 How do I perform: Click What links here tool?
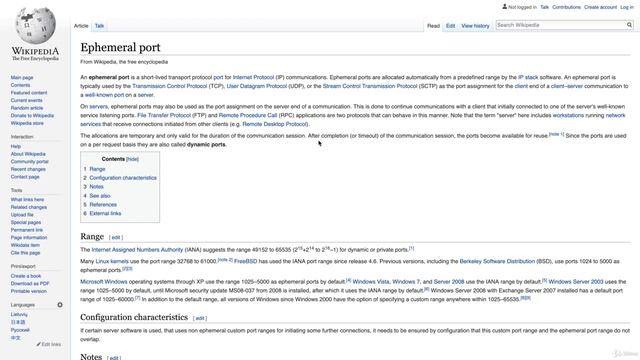coord(27,200)
